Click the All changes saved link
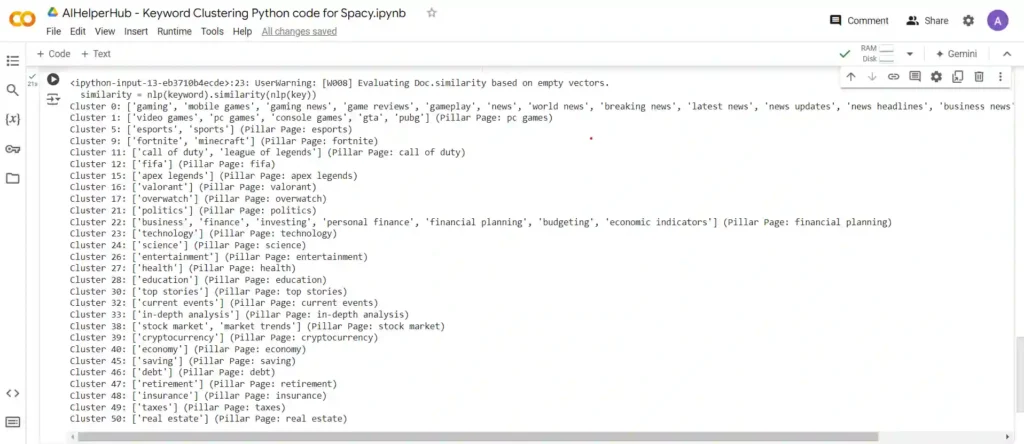This screenshot has height=444, width=1024. (x=299, y=31)
